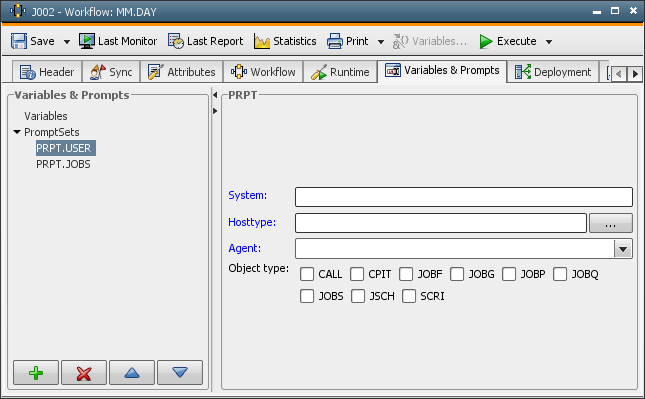Enable the SCRI checkbox
The width and height of the screenshot is (645, 399).
tap(409, 296)
